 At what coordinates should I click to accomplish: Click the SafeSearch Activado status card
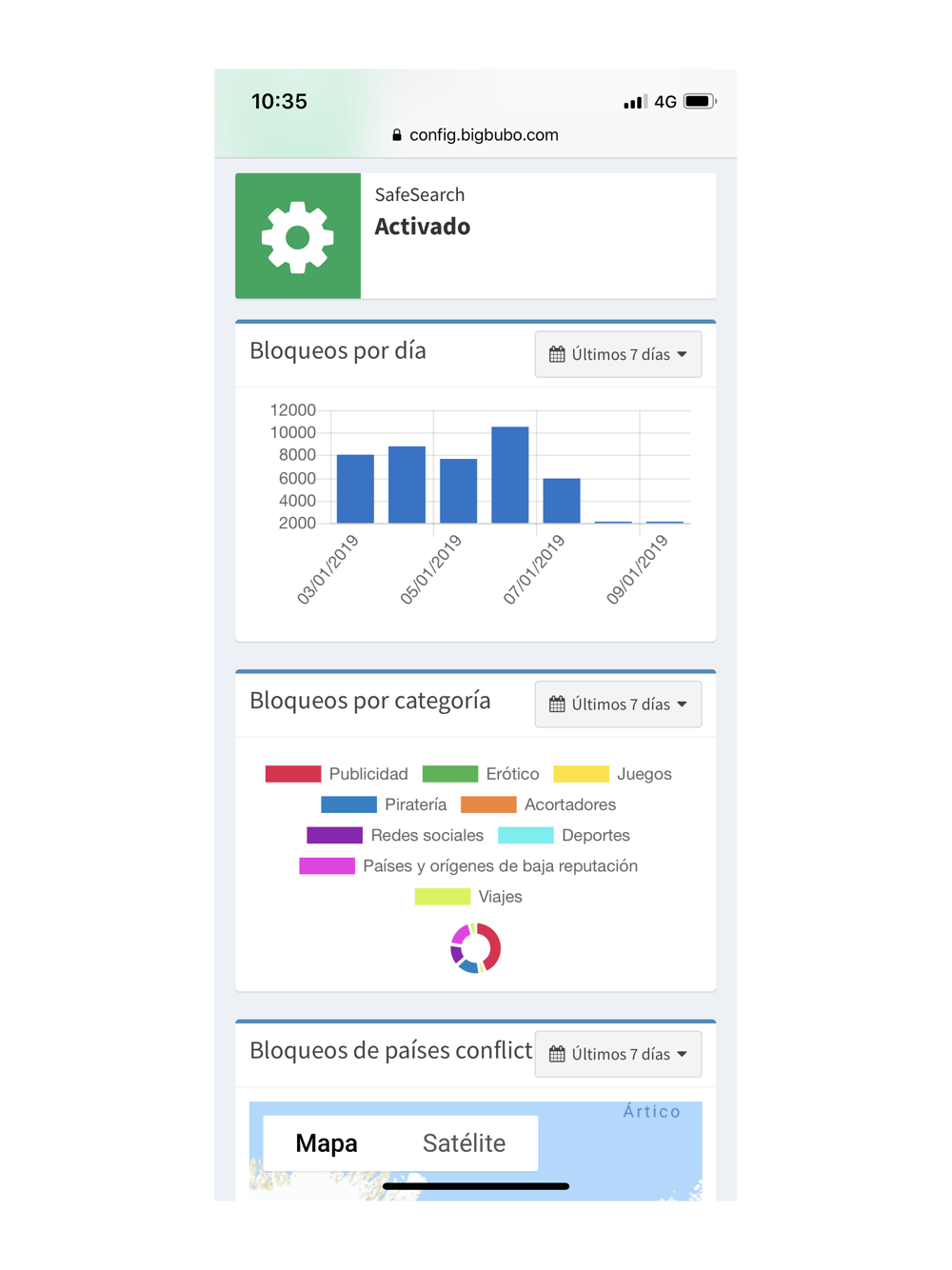[475, 235]
